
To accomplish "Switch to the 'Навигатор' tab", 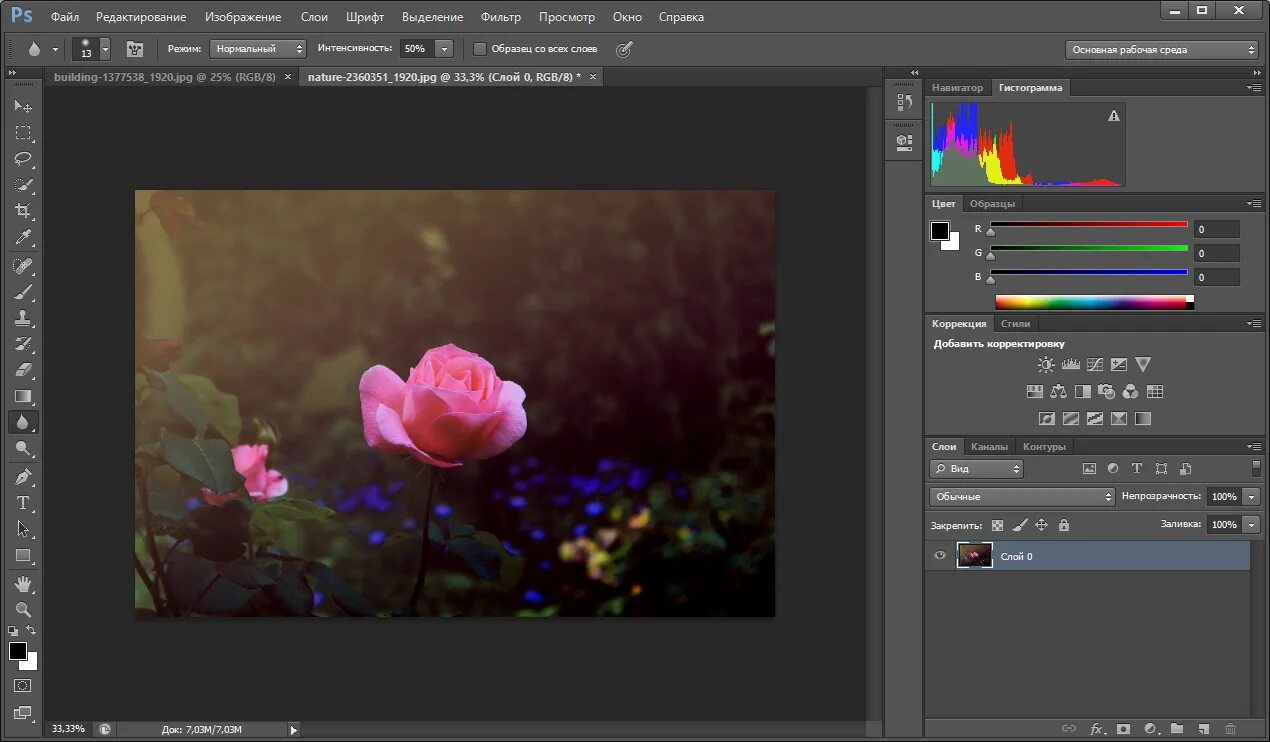I will point(957,88).
